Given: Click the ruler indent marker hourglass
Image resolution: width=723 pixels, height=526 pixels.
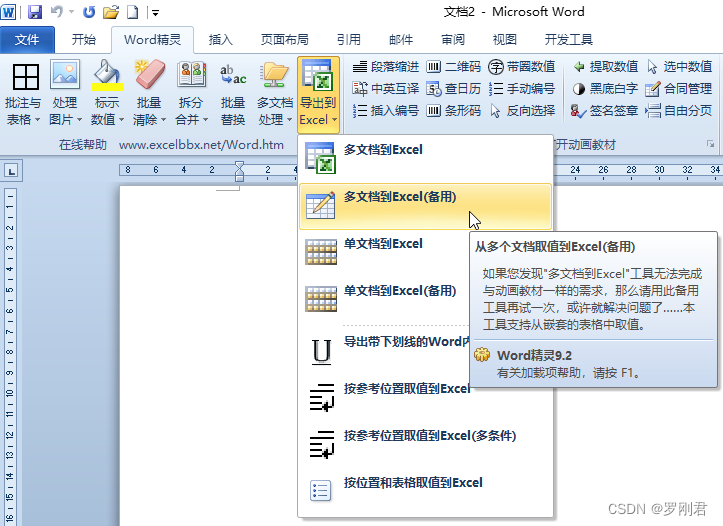Looking at the screenshot, I should click(x=239, y=171).
